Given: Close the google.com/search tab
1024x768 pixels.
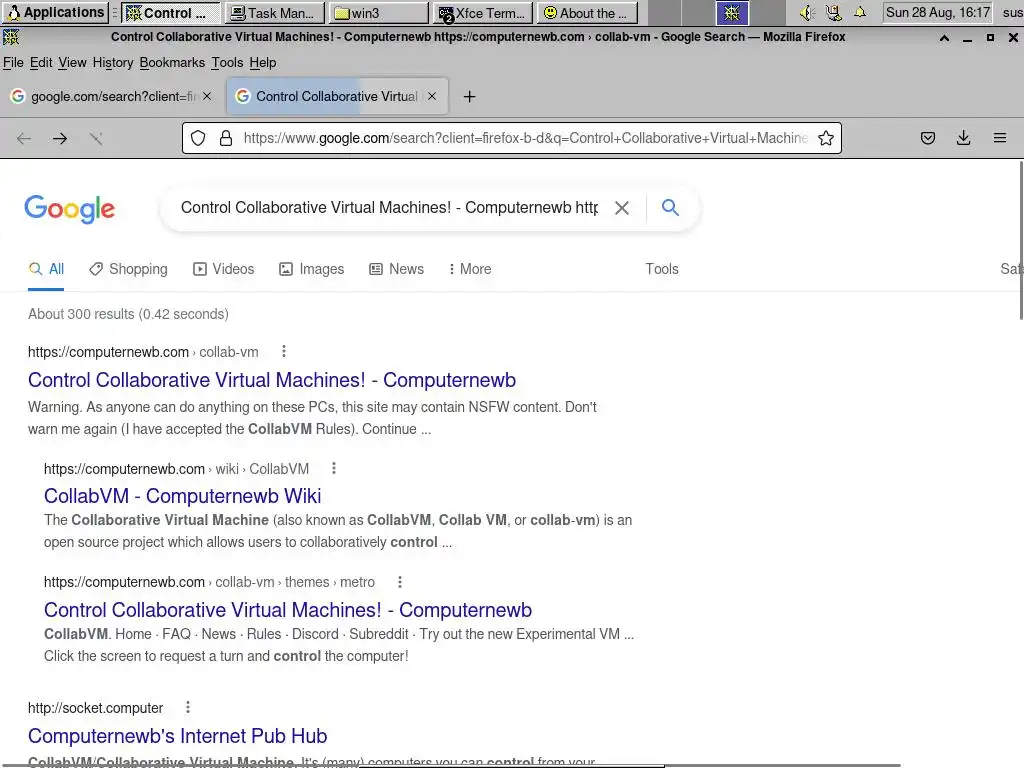Looking at the screenshot, I should [207, 96].
